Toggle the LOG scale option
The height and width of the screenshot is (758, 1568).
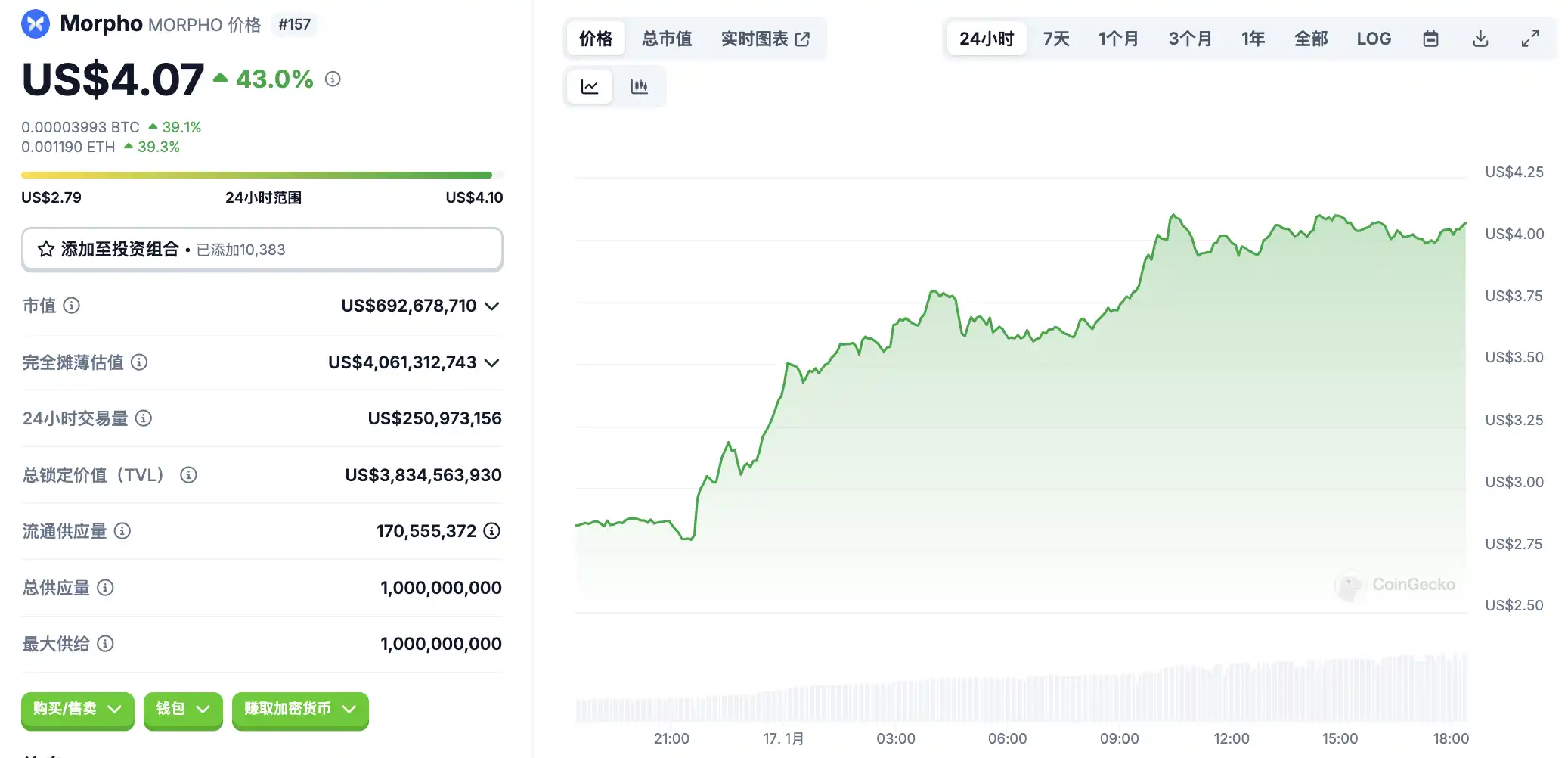coord(1374,39)
